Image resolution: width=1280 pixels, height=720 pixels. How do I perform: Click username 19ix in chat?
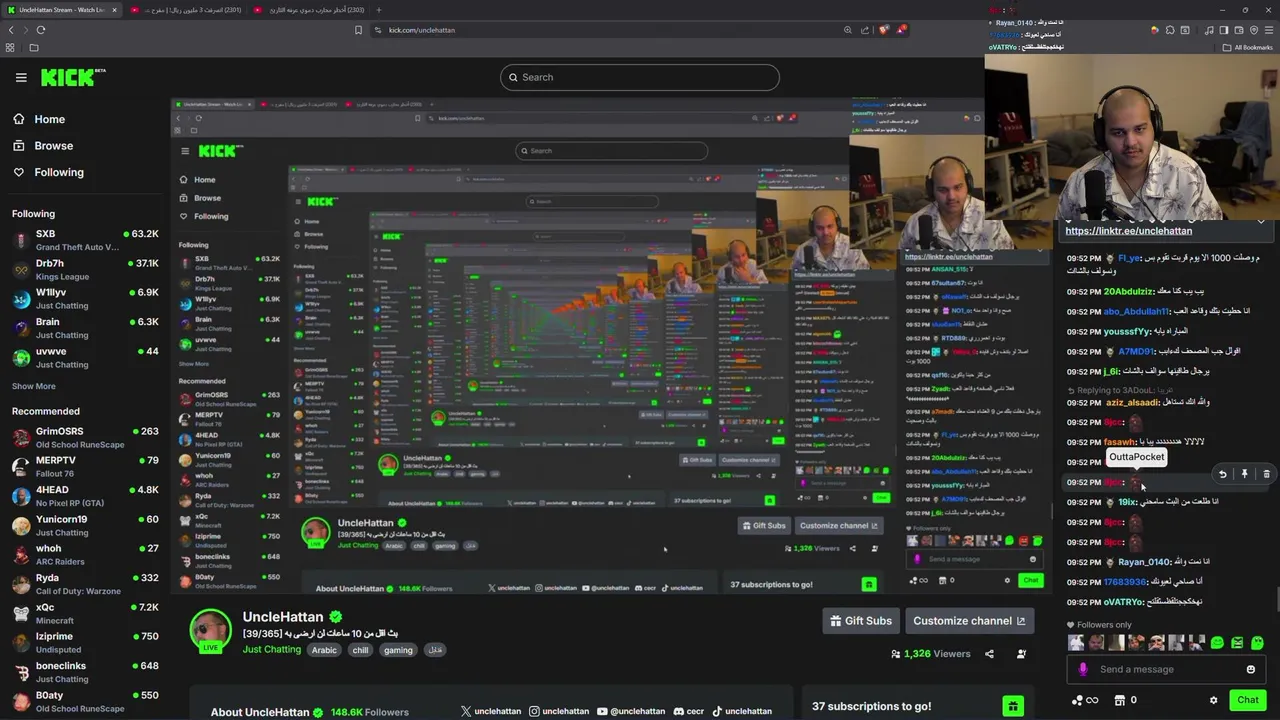coord(1127,502)
